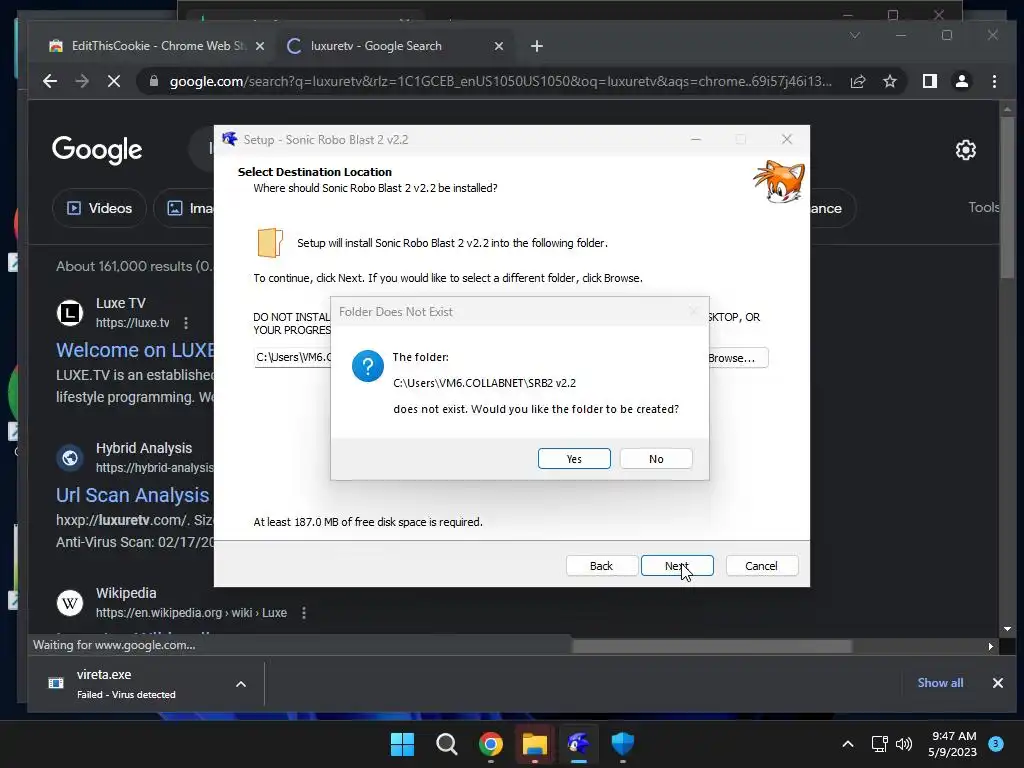This screenshot has height=768, width=1024.
Task: View site security lock icon
Action: point(154,81)
